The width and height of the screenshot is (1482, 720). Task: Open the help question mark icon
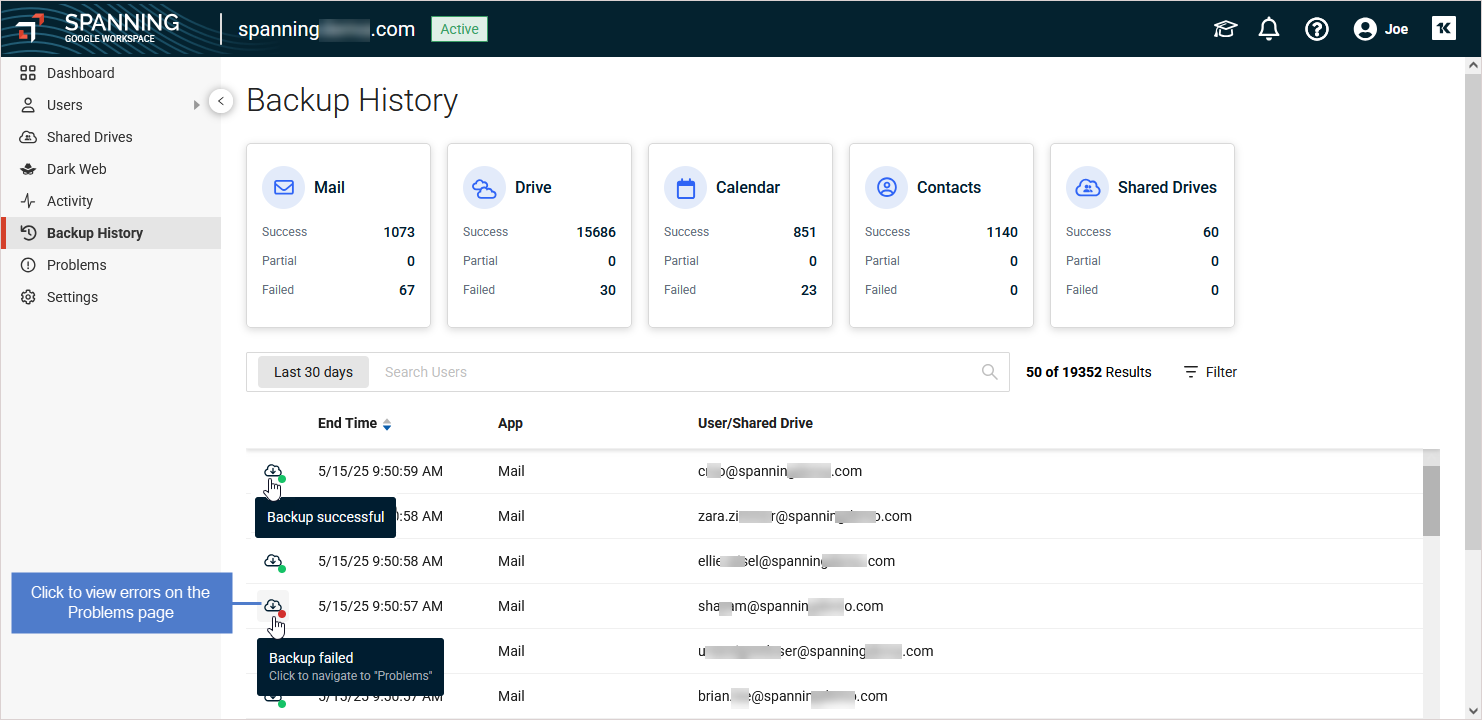tap(1317, 29)
